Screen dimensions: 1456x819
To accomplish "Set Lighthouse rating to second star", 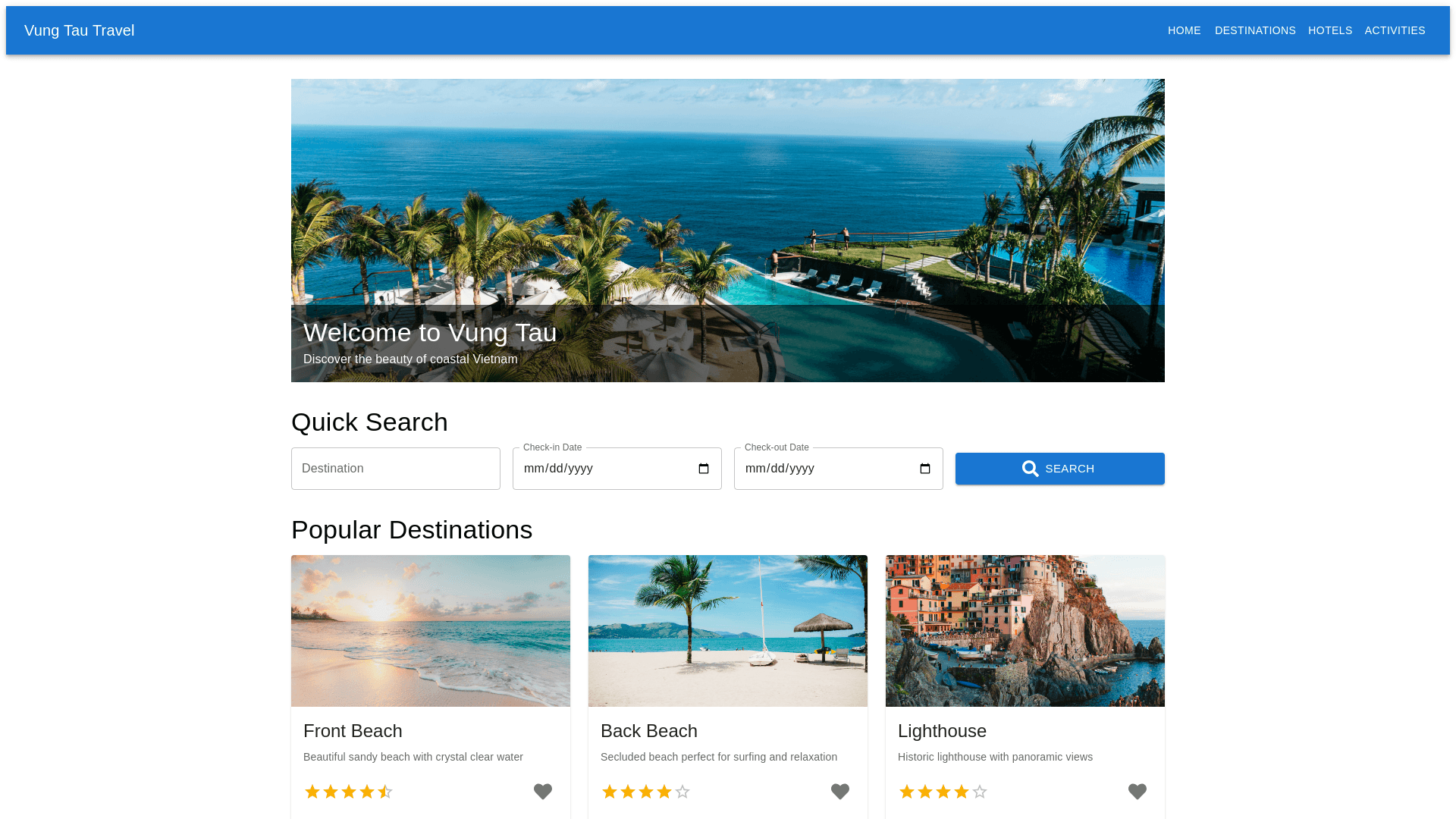I will coord(925,792).
